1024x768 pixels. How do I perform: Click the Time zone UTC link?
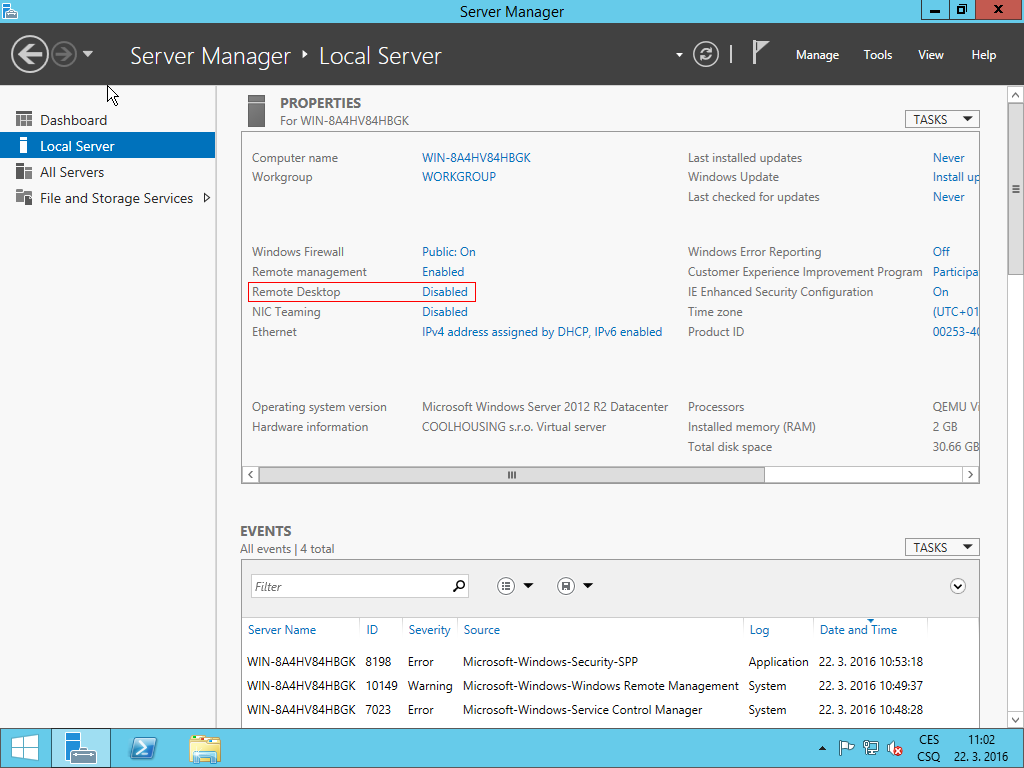click(x=955, y=312)
